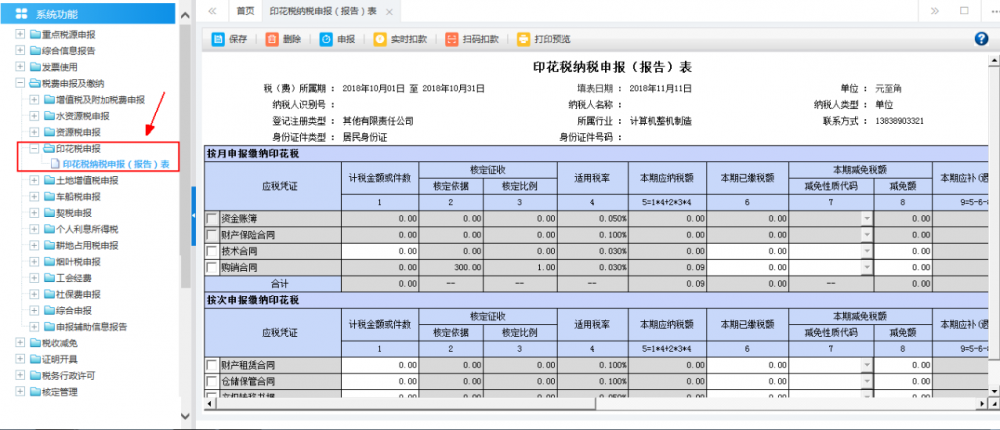The image size is (1000, 430).
Task: Open 减免性质代码 dropdown in 资金账簿 row
Action: pyautogui.click(x=866, y=219)
